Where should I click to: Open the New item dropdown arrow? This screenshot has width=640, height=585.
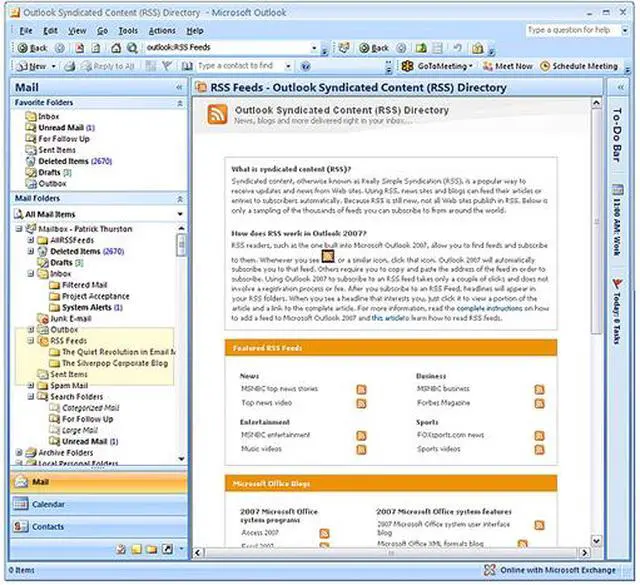(x=53, y=66)
